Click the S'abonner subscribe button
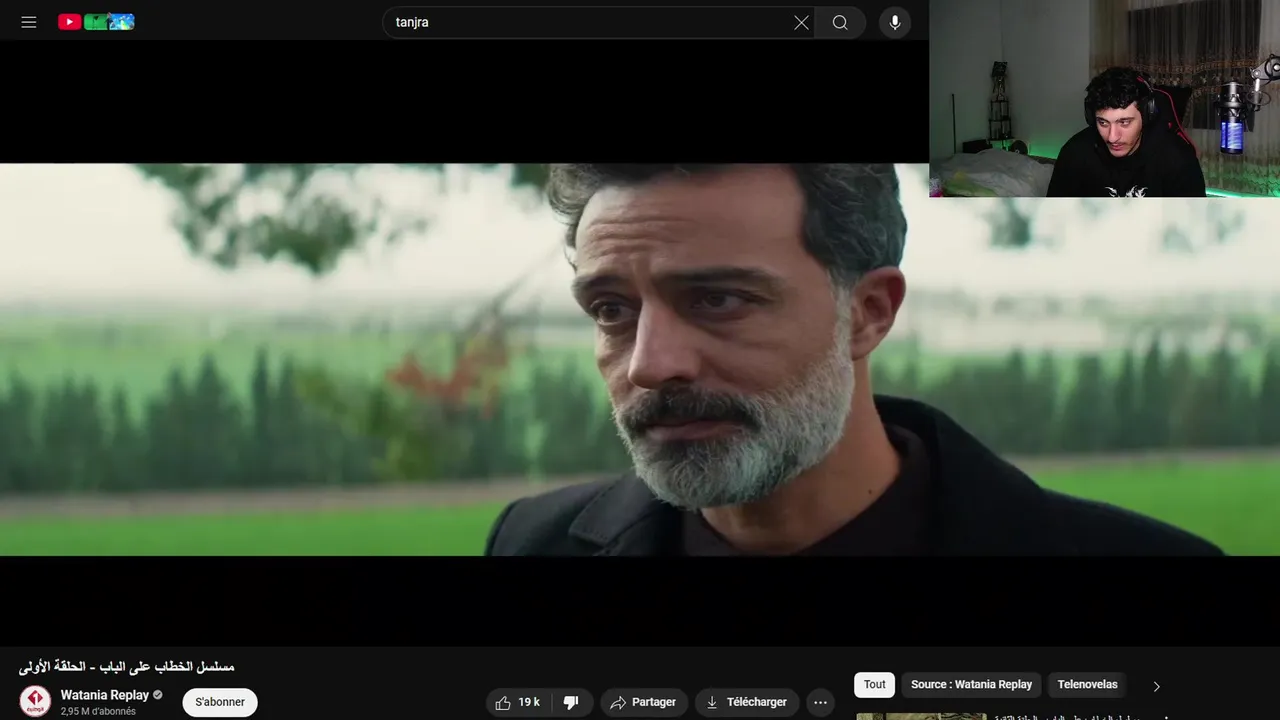 pyautogui.click(x=220, y=702)
